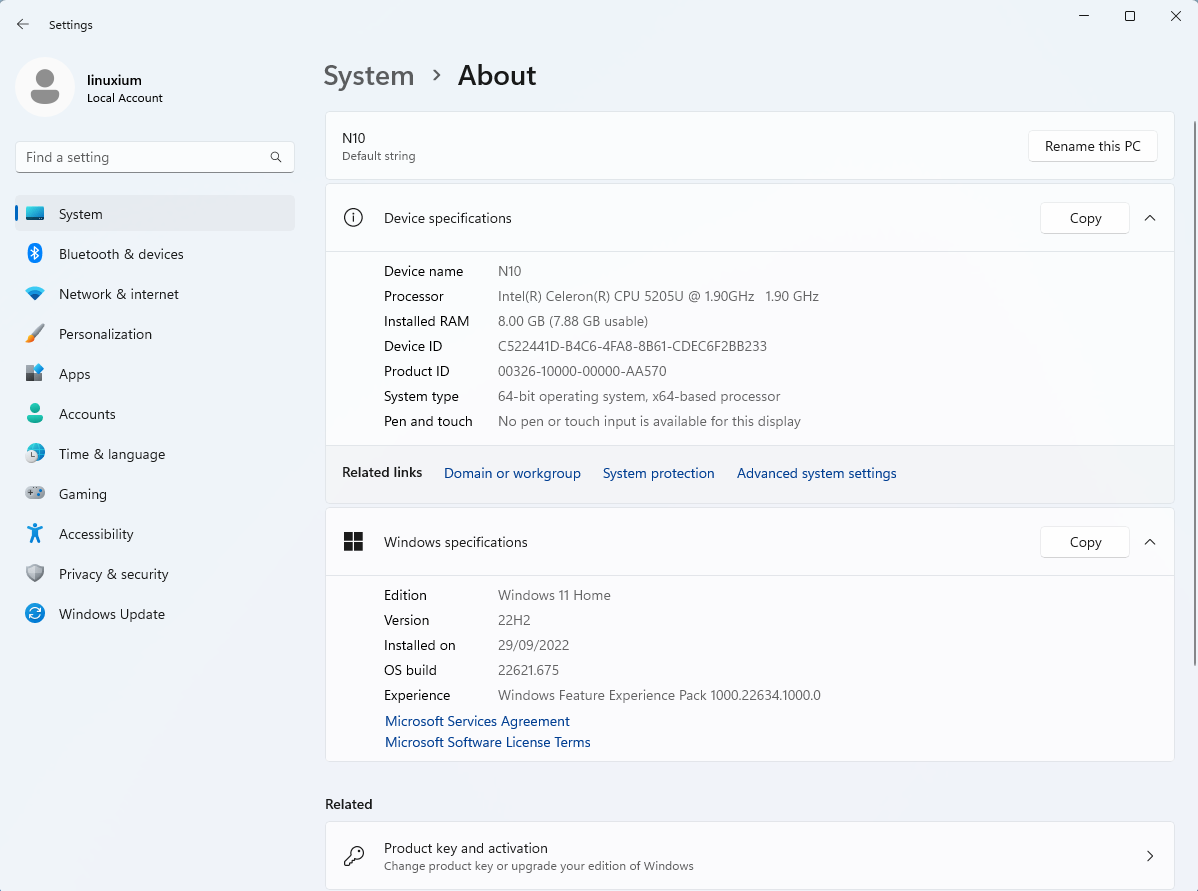Open Network & internet settings

tap(155, 294)
